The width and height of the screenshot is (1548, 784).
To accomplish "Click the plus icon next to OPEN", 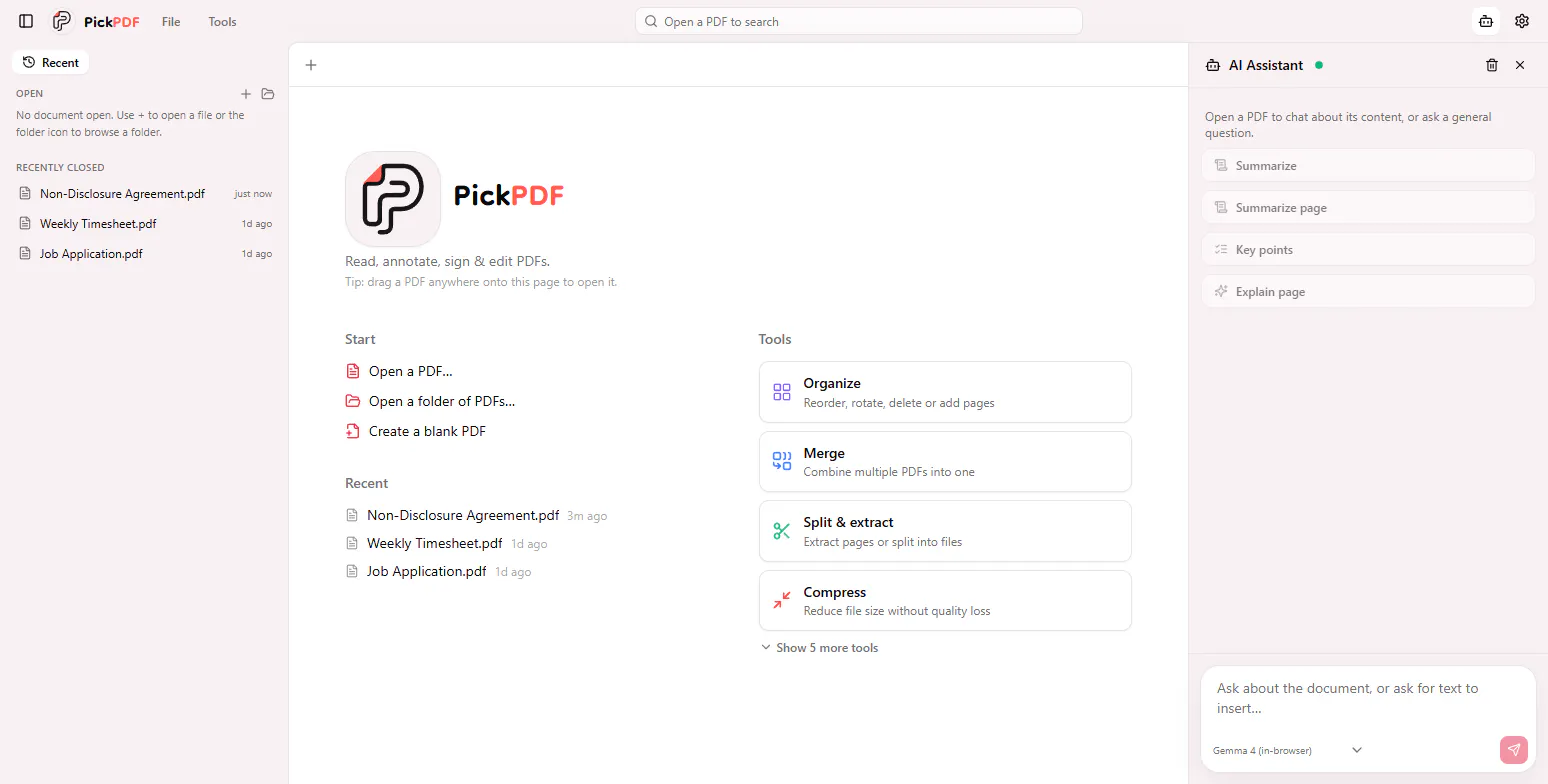I will pyautogui.click(x=246, y=94).
